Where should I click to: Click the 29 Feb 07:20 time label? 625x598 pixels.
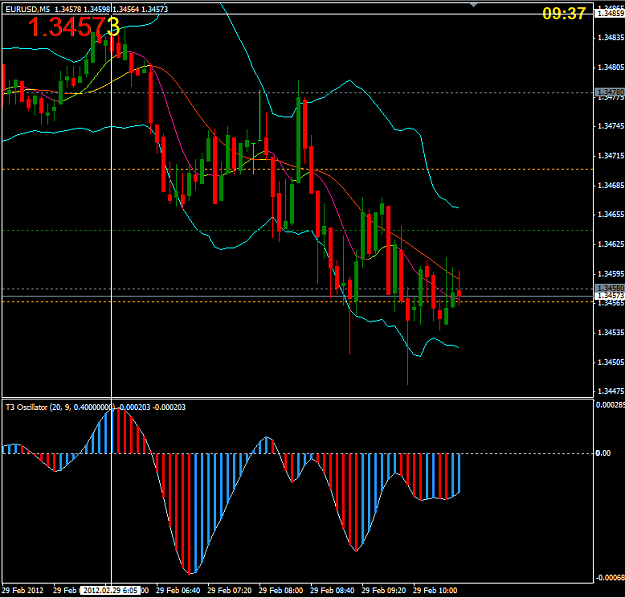(x=229, y=590)
